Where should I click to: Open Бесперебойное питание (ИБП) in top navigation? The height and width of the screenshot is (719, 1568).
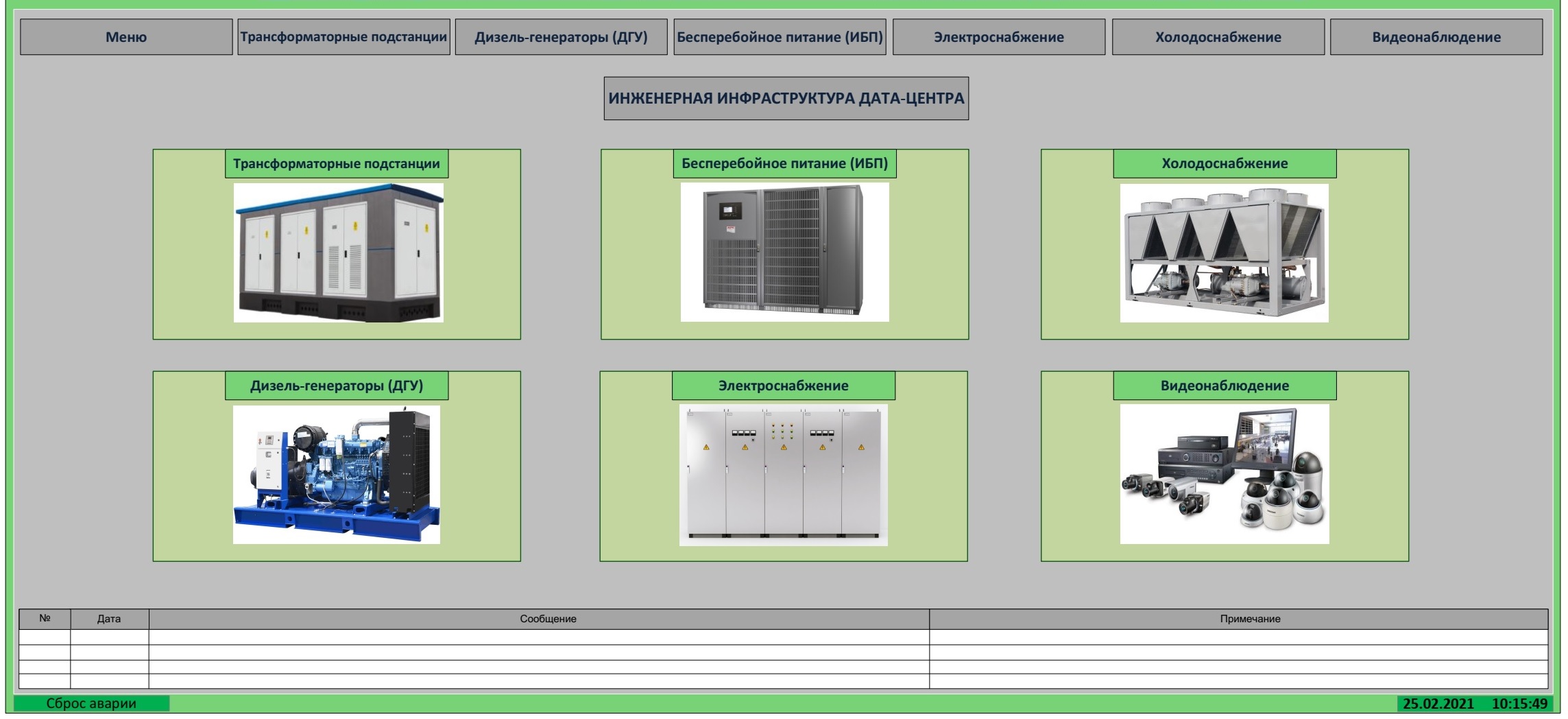(780, 37)
